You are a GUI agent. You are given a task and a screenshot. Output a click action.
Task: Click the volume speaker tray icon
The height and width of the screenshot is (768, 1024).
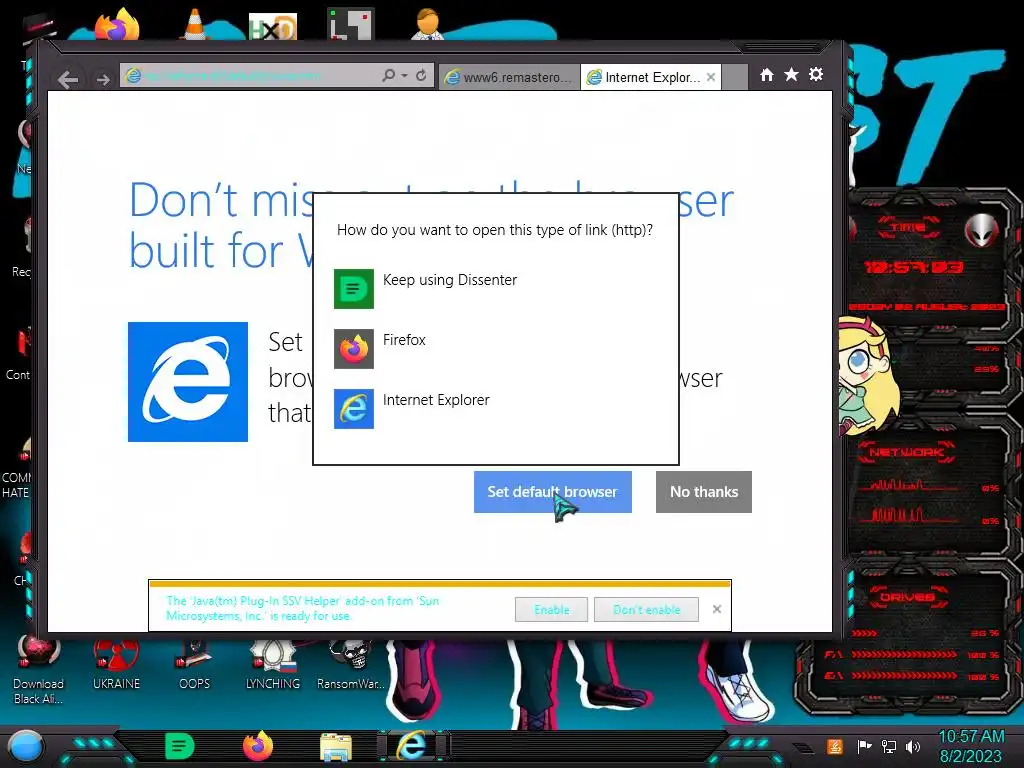point(913,746)
